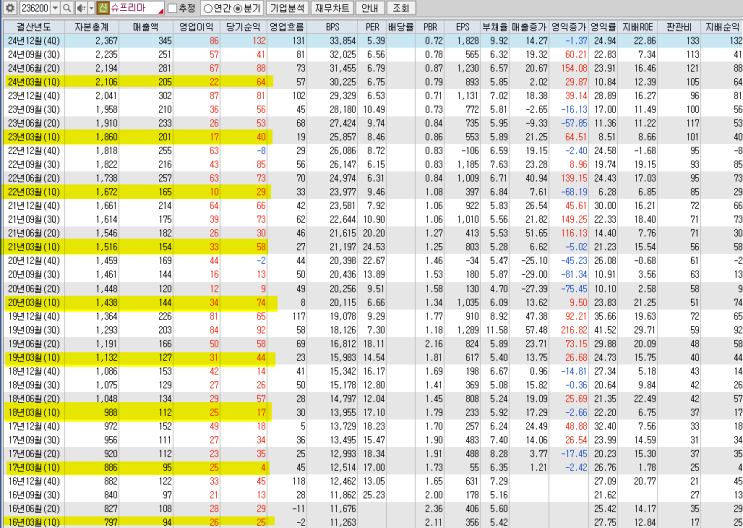Click the 안내 button
The height and width of the screenshot is (528, 743).
pos(369,8)
